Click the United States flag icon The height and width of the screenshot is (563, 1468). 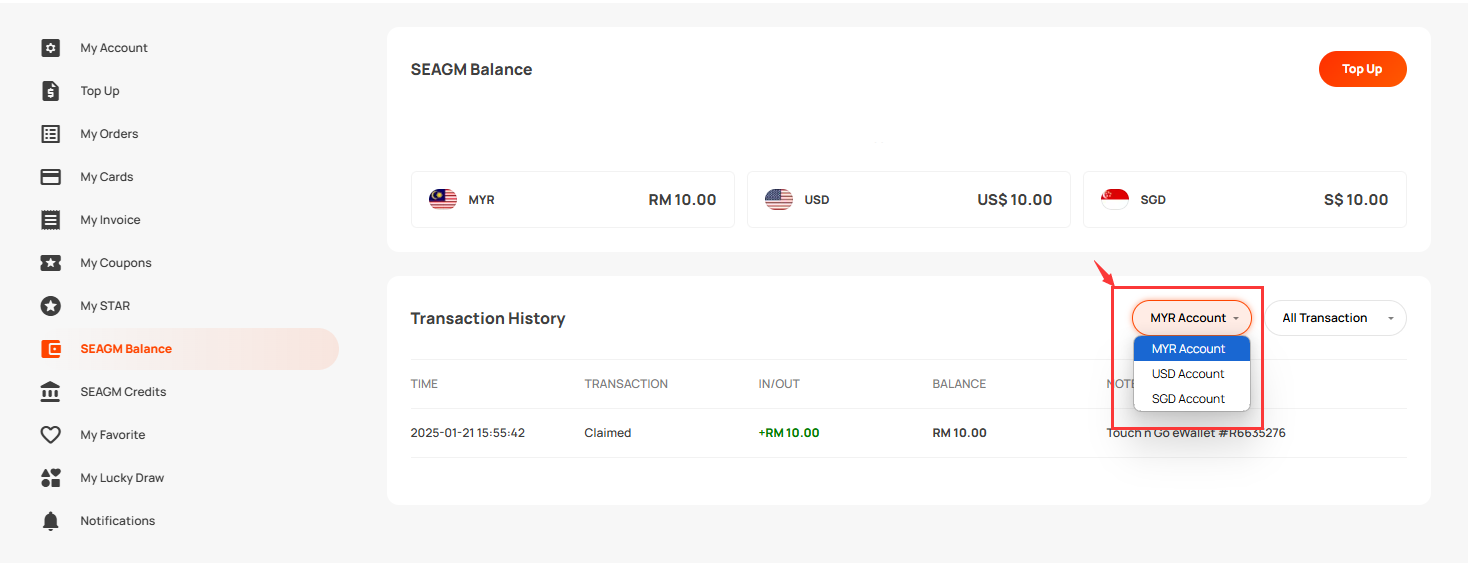pos(779,200)
